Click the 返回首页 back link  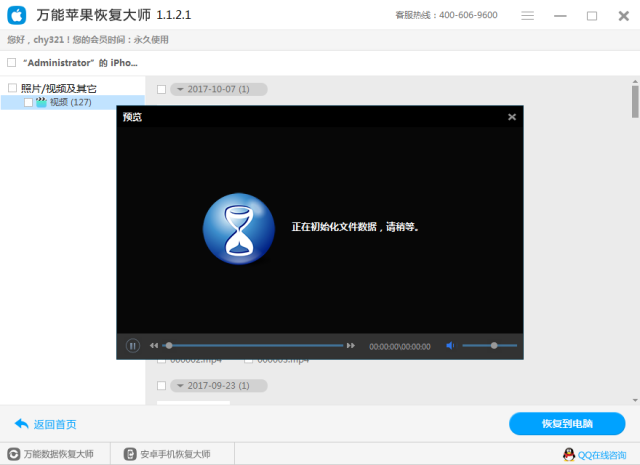coord(55,425)
